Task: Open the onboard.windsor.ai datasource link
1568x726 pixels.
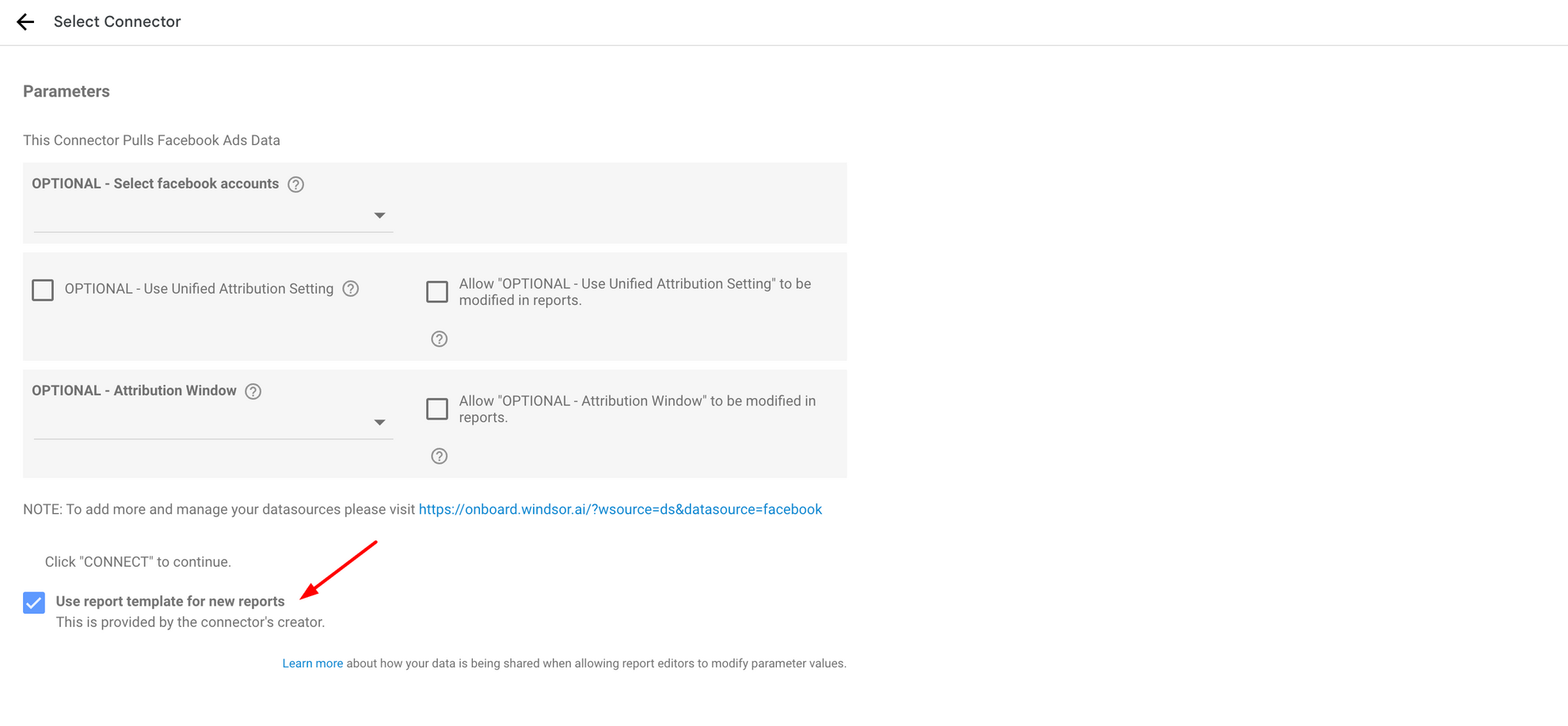Action: coord(620,510)
